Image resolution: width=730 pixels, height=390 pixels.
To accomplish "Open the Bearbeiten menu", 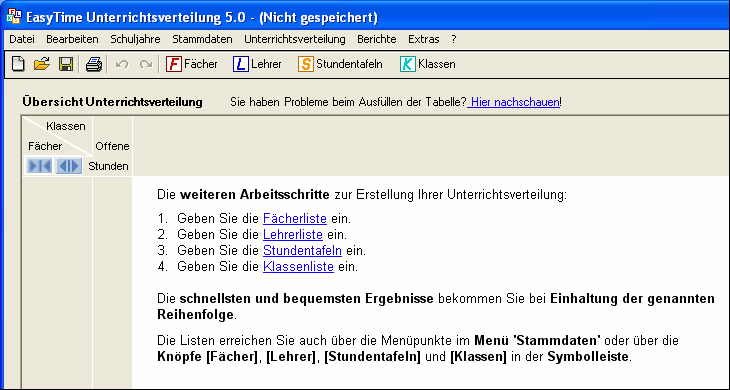I will 72,40.
